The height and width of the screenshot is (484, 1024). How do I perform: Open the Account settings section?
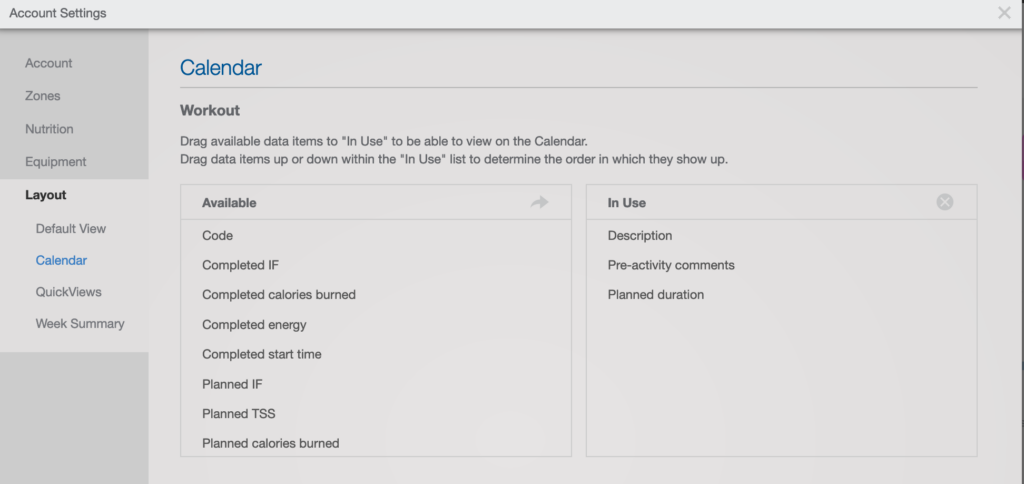coord(49,63)
